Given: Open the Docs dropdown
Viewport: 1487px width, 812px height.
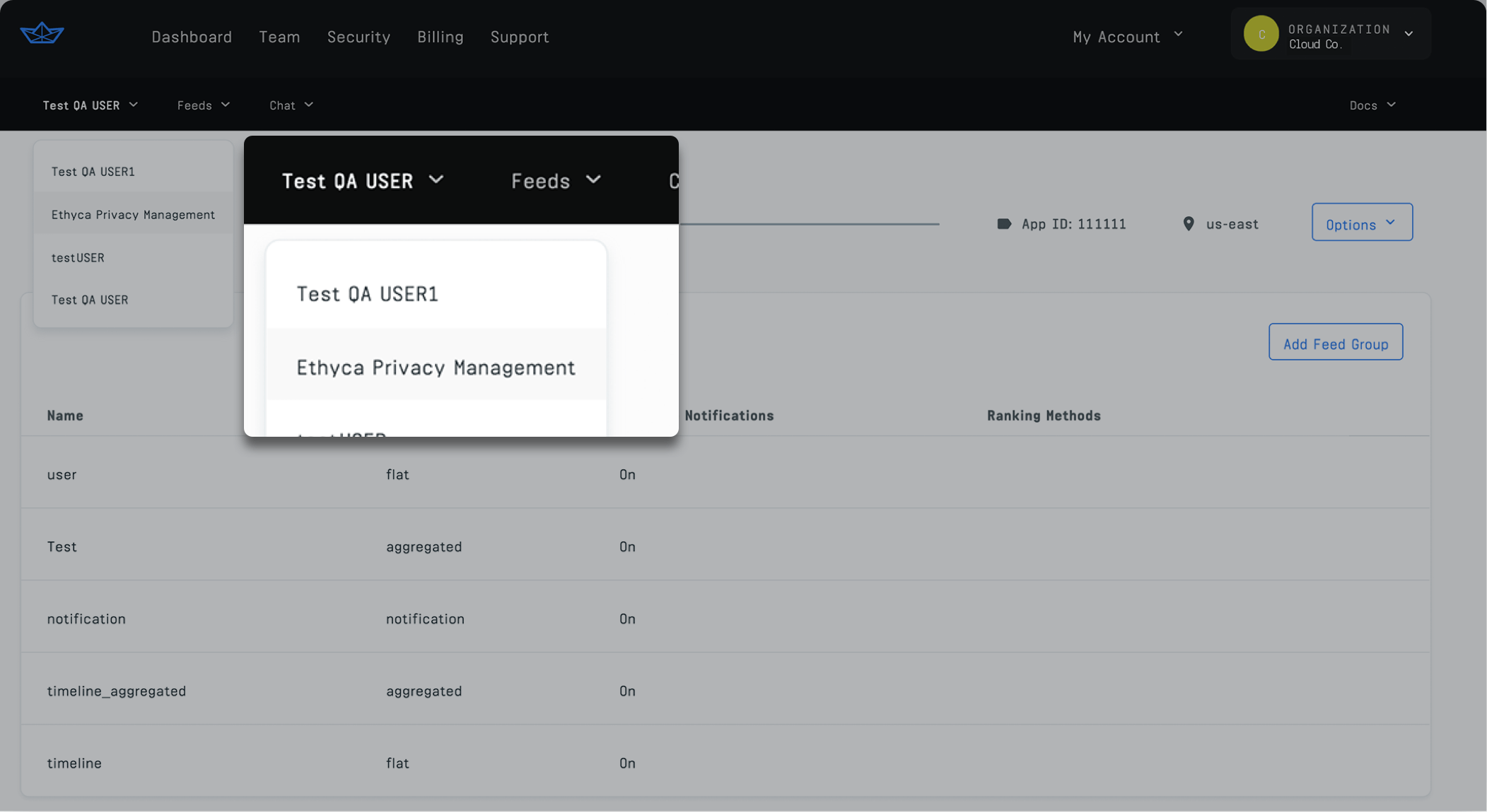Looking at the screenshot, I should click(1372, 105).
